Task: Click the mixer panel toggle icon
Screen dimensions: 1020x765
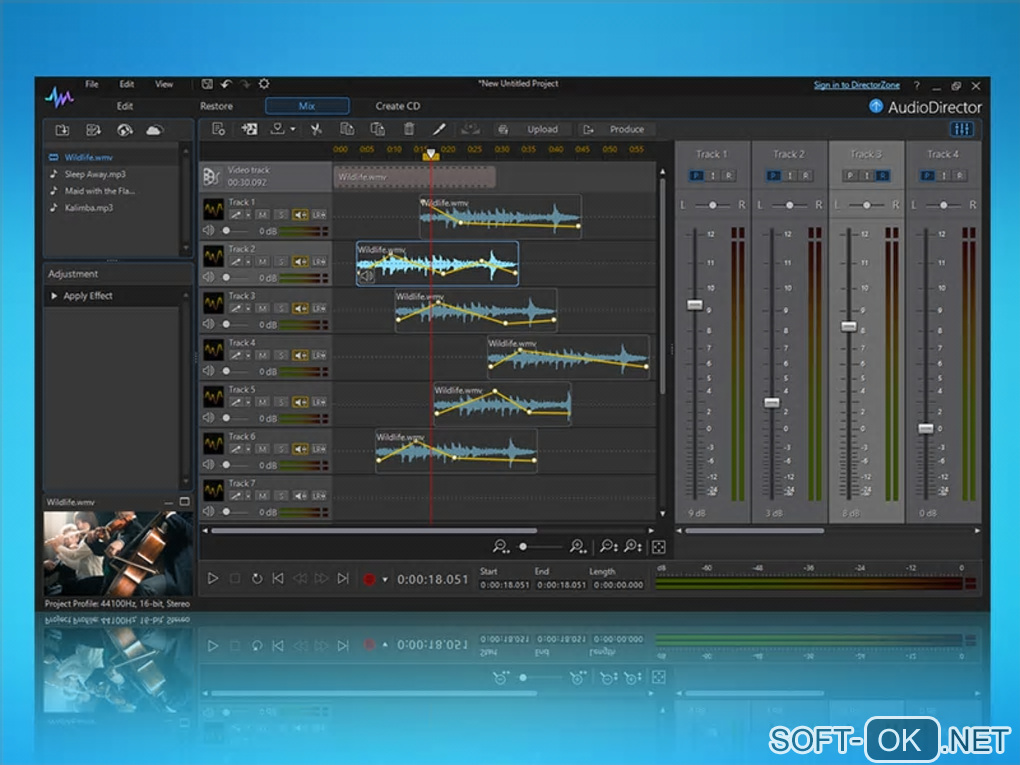Action: click(x=962, y=129)
